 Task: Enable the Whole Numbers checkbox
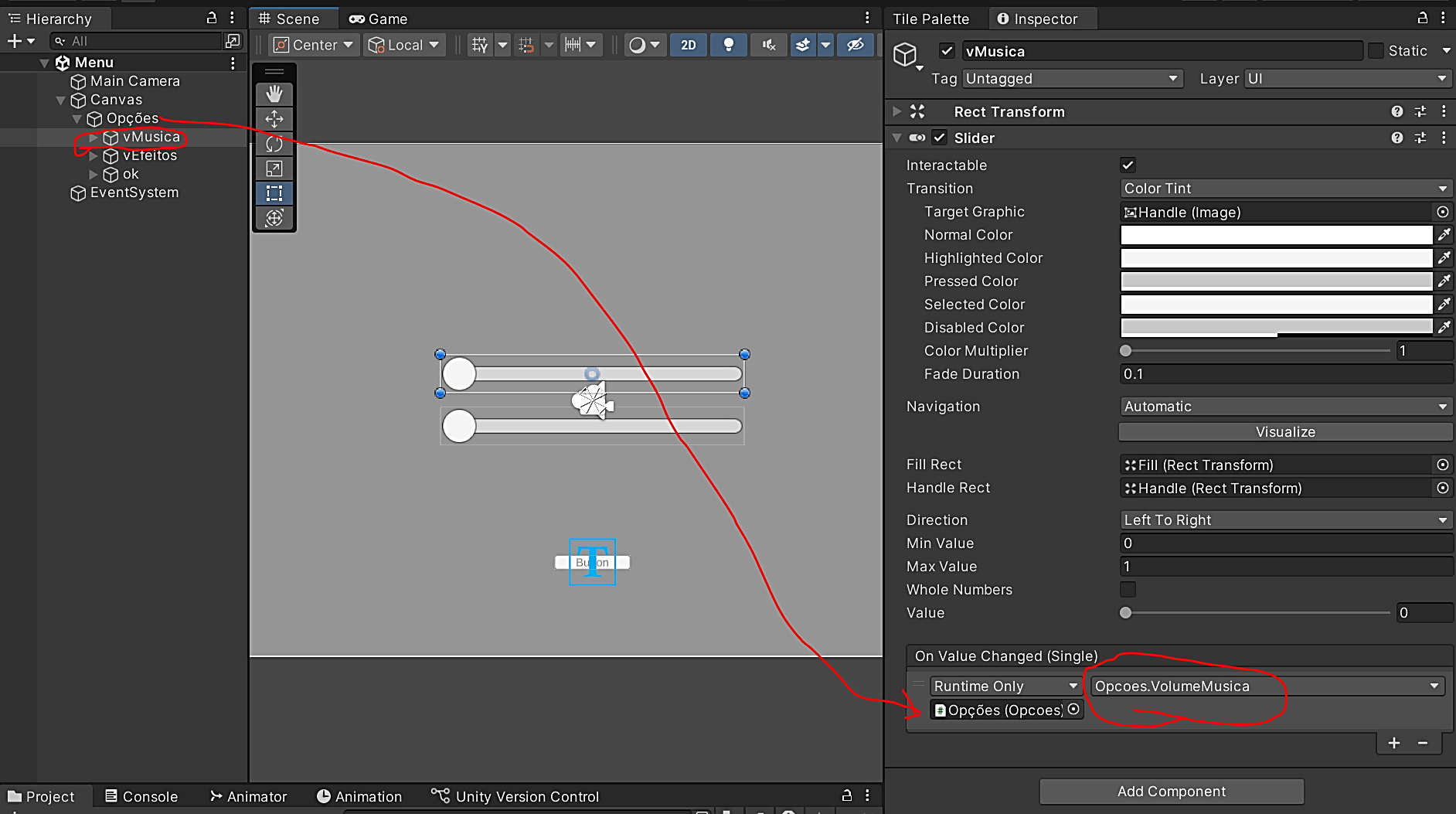[1128, 590]
